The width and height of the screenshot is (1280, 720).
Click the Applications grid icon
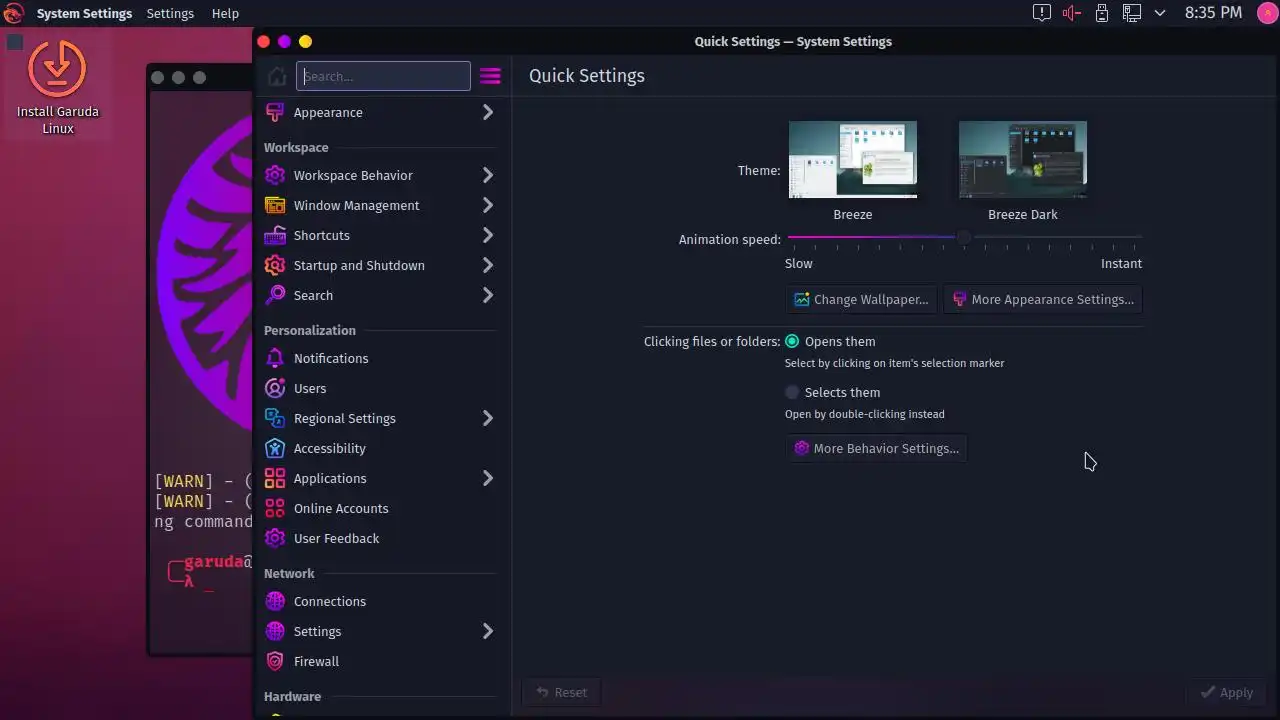(x=274, y=478)
